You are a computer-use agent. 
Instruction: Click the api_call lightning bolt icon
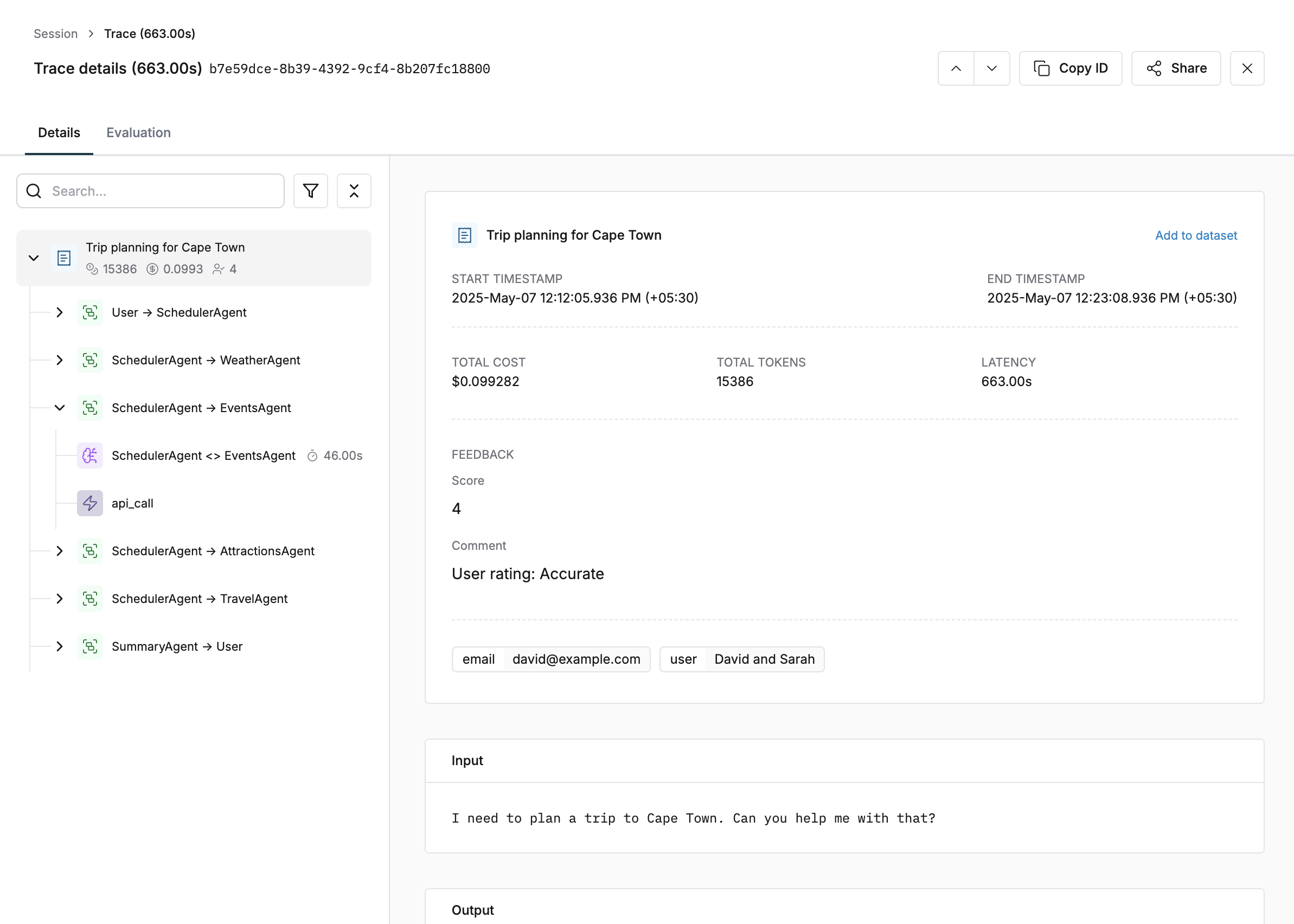(x=90, y=503)
